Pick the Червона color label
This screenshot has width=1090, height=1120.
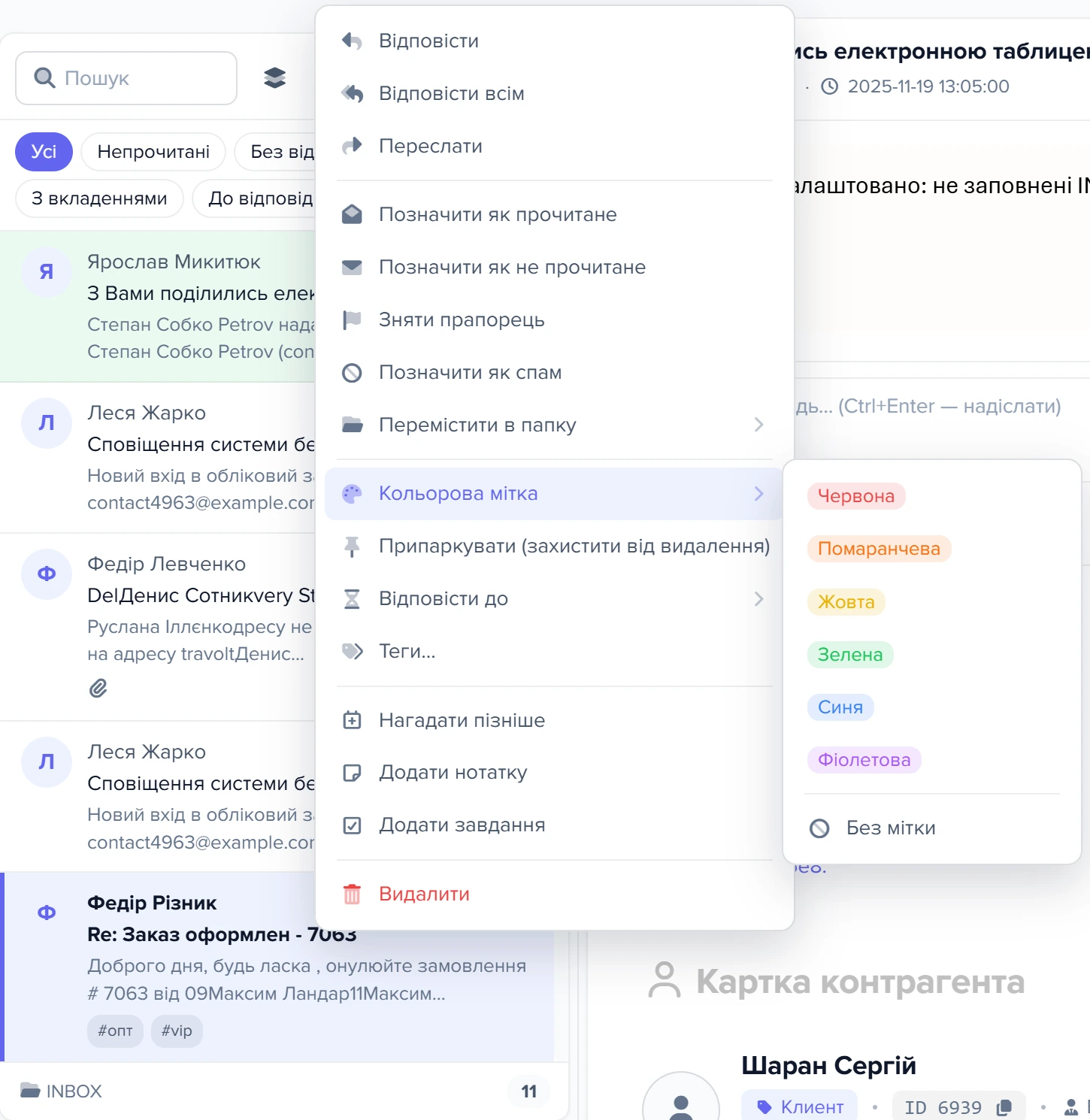[856, 496]
